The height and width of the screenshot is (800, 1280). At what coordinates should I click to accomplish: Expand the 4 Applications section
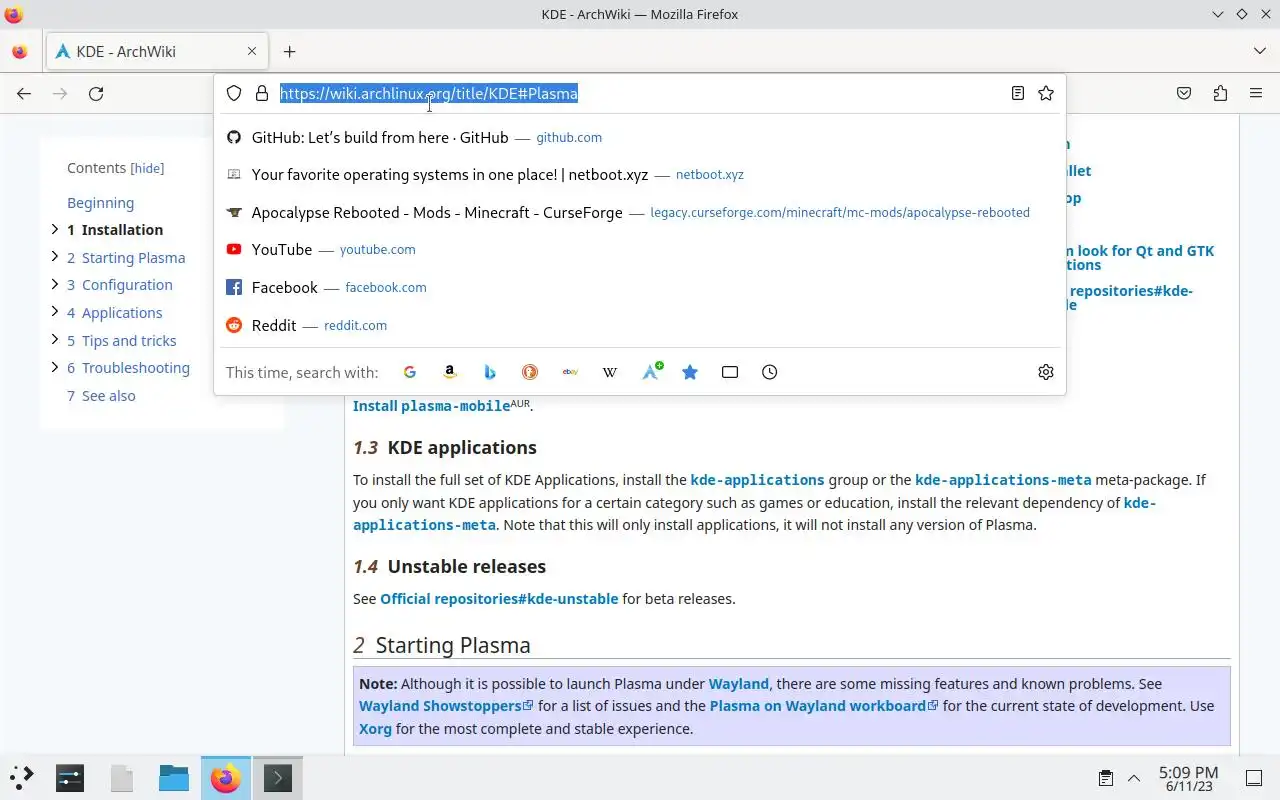coord(55,312)
